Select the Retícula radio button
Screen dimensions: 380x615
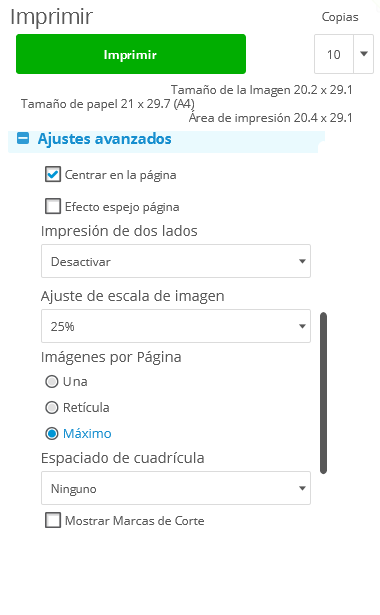click(x=52, y=408)
